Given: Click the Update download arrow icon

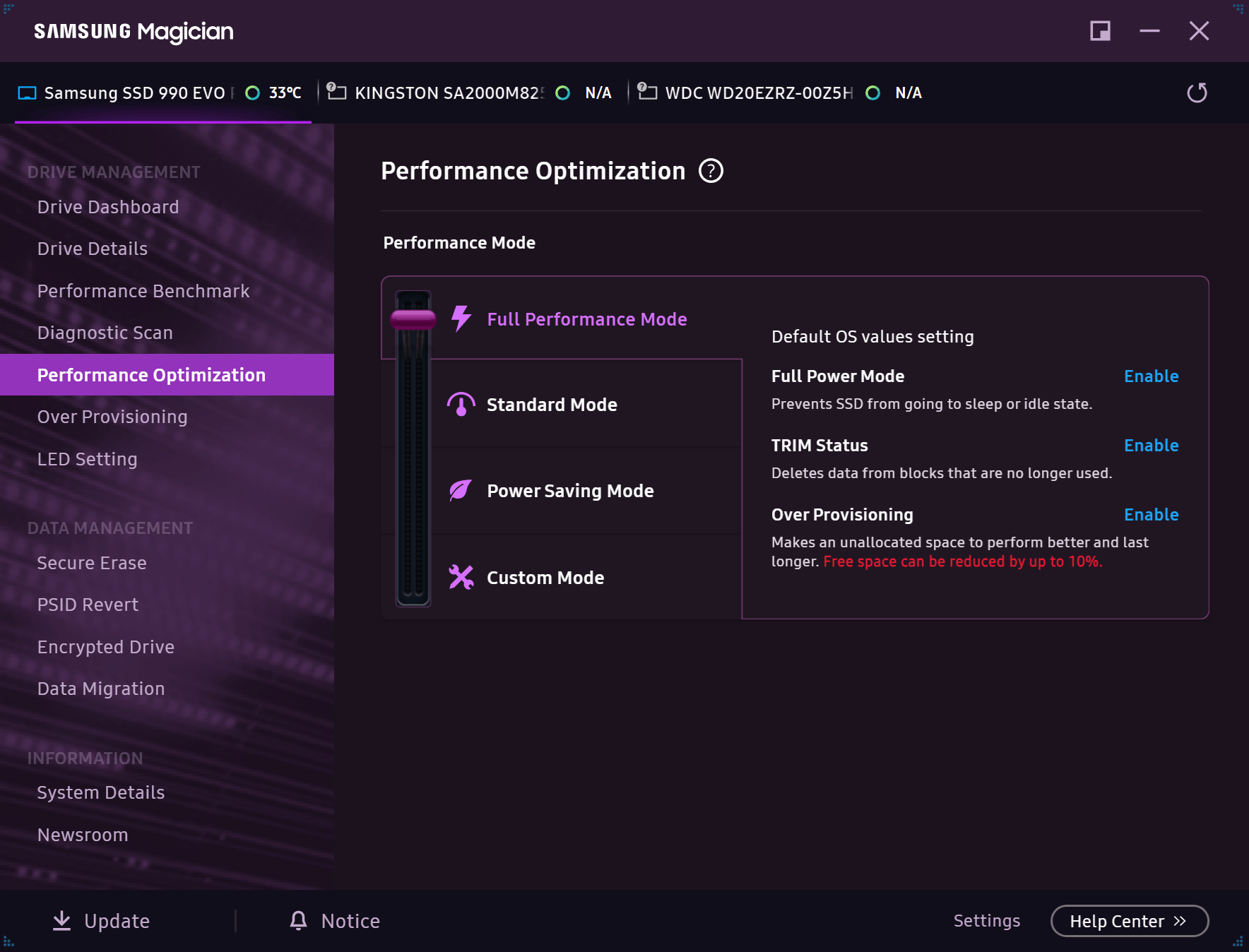Looking at the screenshot, I should [x=62, y=921].
